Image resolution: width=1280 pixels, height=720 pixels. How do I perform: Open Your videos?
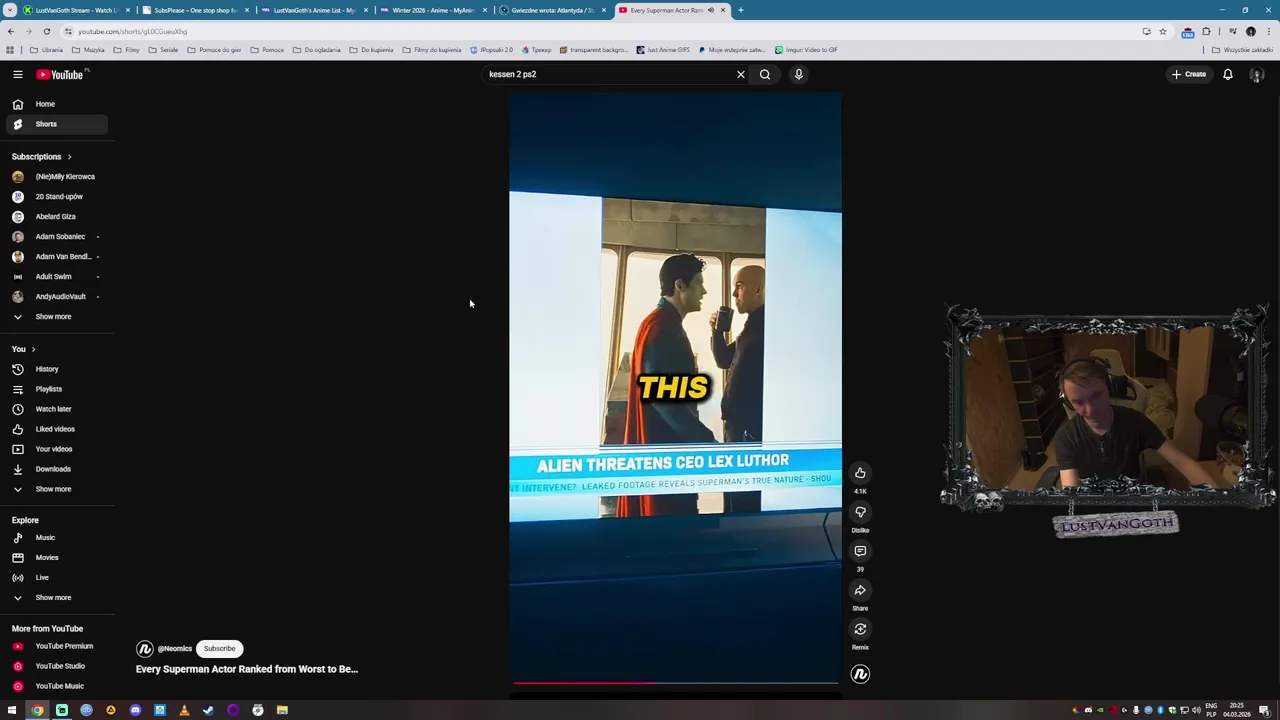click(x=55, y=449)
